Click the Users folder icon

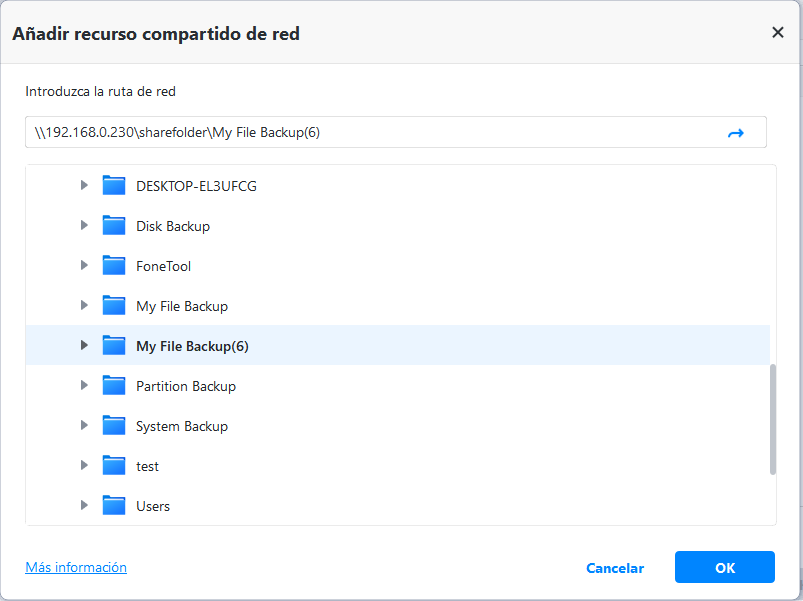pyautogui.click(x=114, y=506)
